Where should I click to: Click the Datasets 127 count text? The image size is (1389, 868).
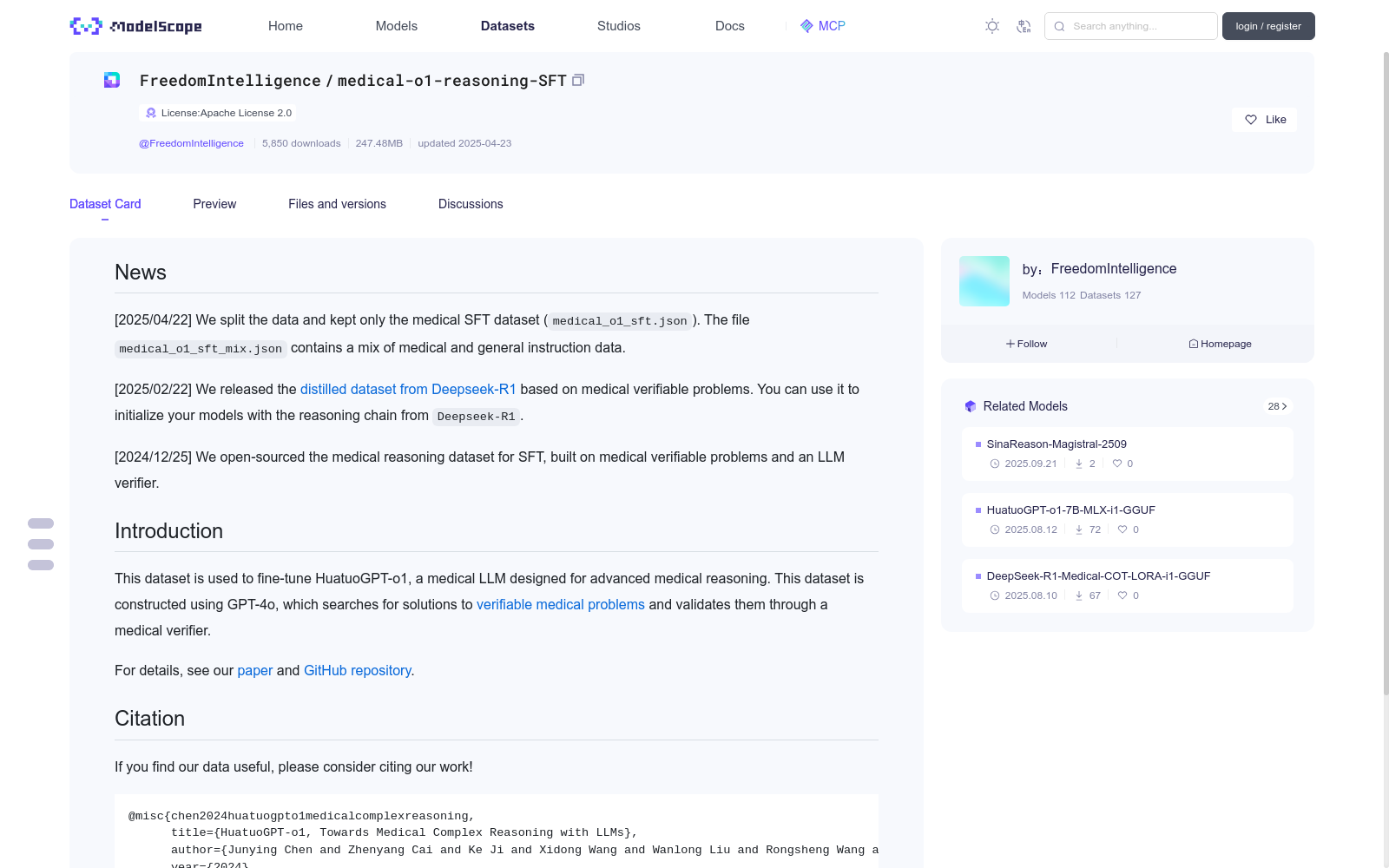coord(1110,295)
